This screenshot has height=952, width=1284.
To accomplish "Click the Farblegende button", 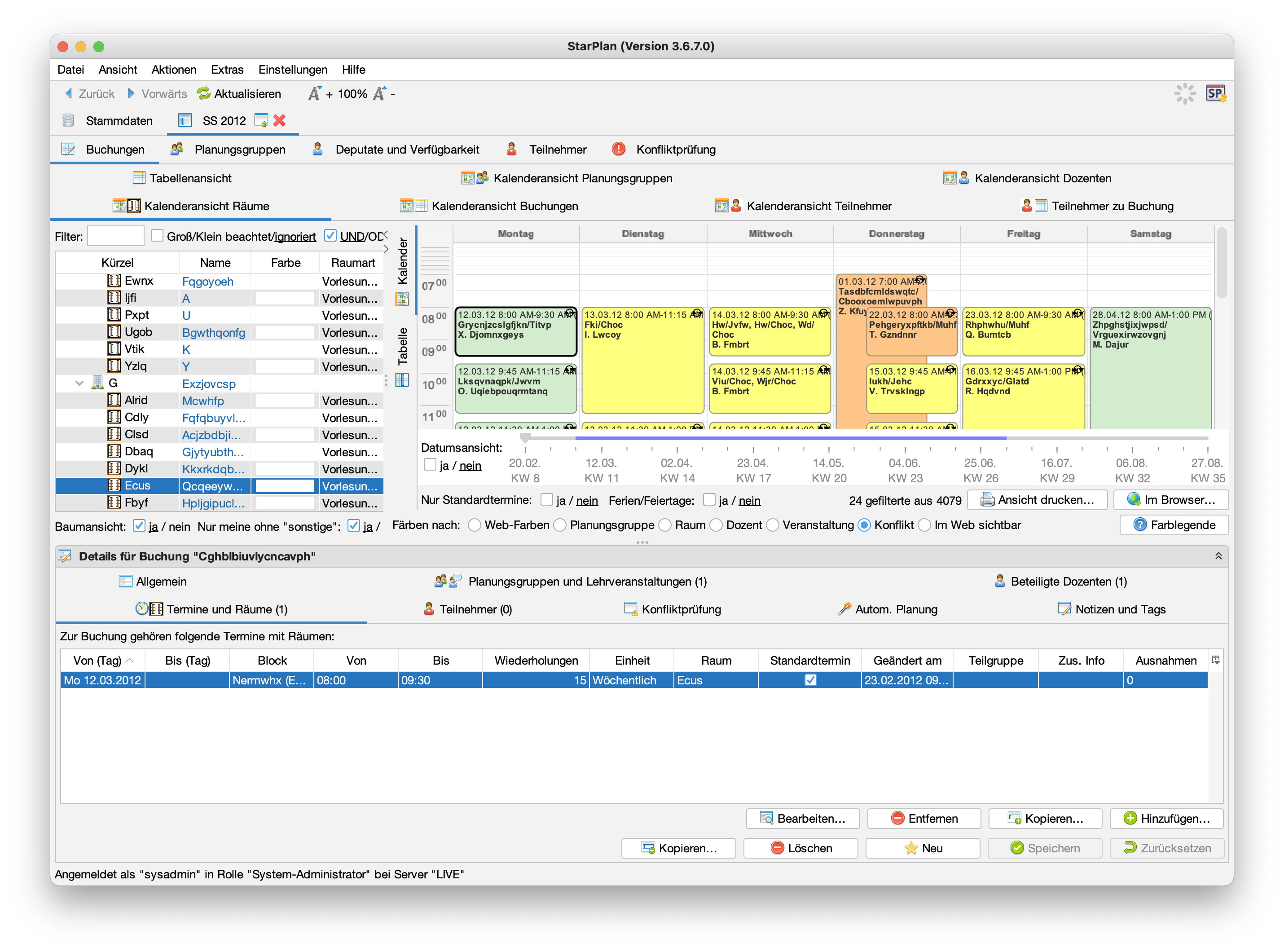I will click(1174, 525).
